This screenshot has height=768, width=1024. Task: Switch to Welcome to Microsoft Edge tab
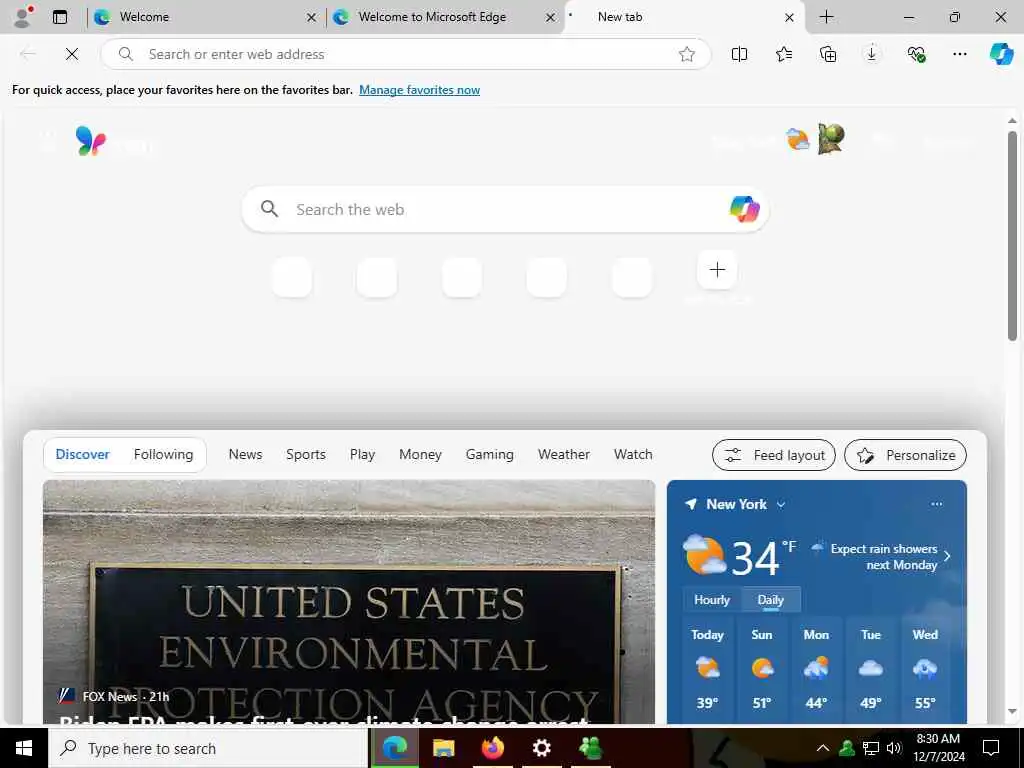tap(444, 17)
